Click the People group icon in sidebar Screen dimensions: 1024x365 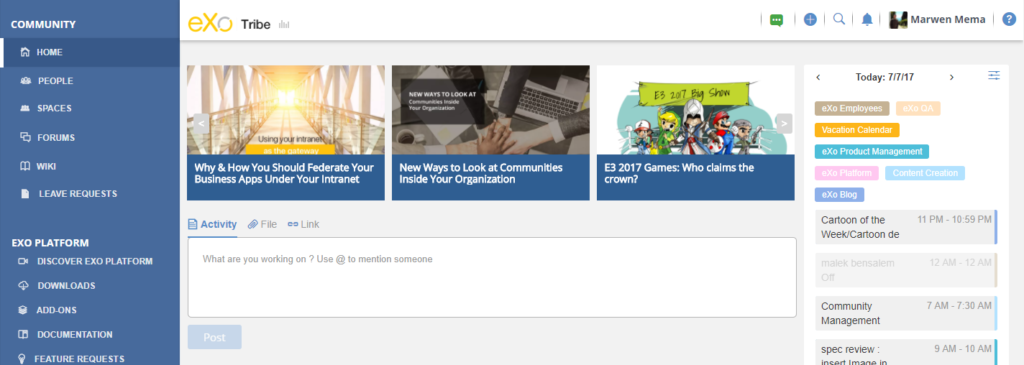click(x=25, y=81)
